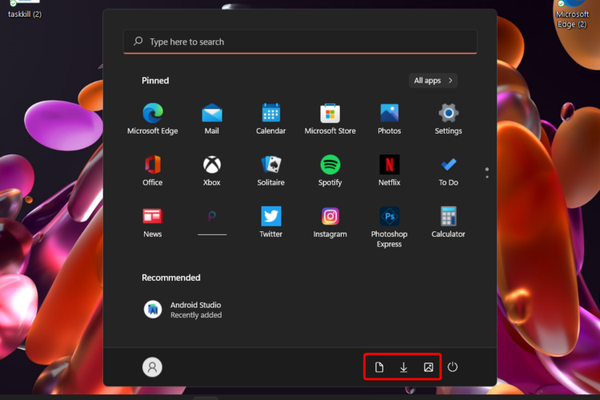The height and width of the screenshot is (400, 600).
Task: Open Microsoft Store
Action: click(x=330, y=119)
